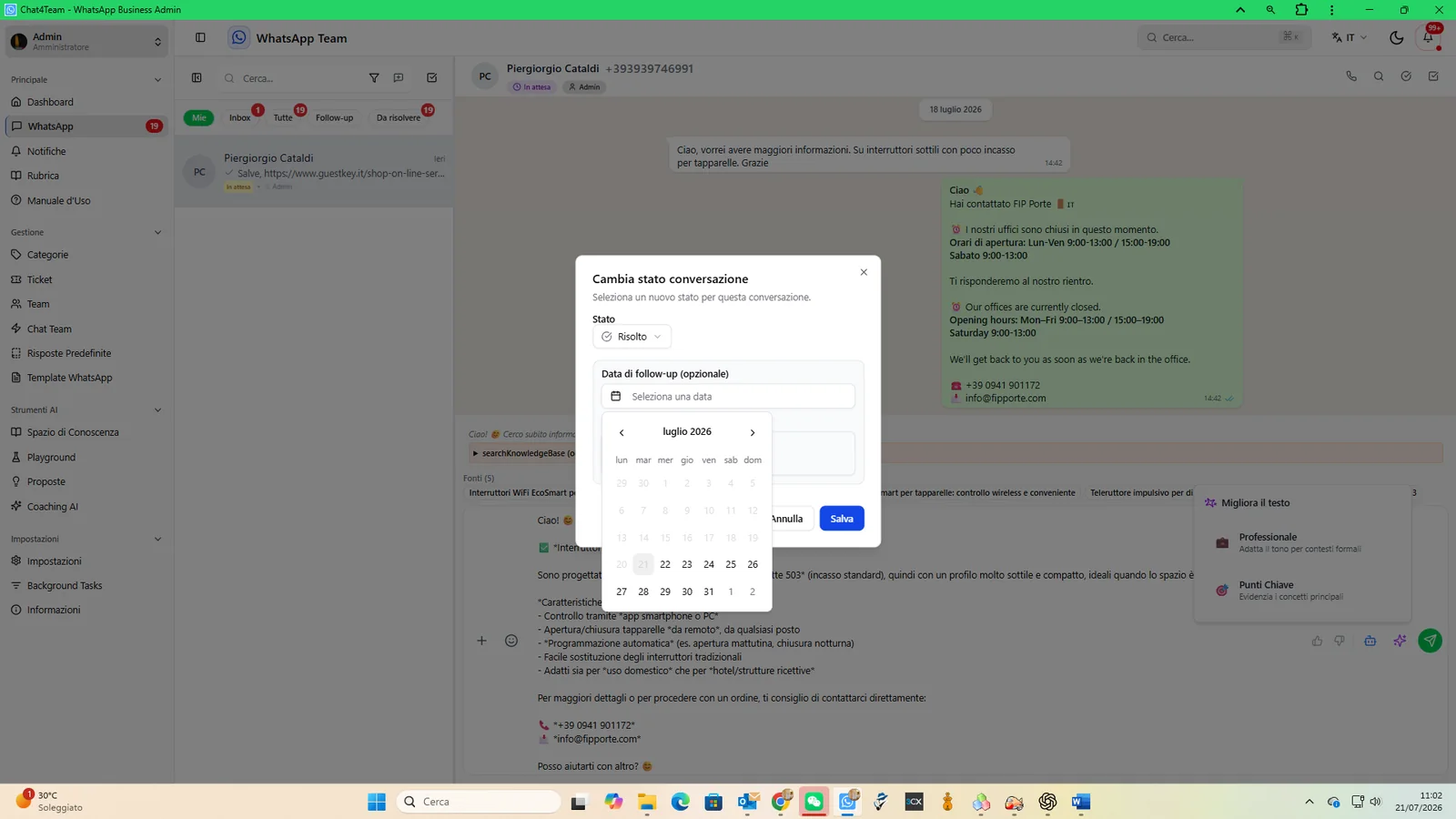
Task: Open notifications bell icon
Action: (1429, 37)
